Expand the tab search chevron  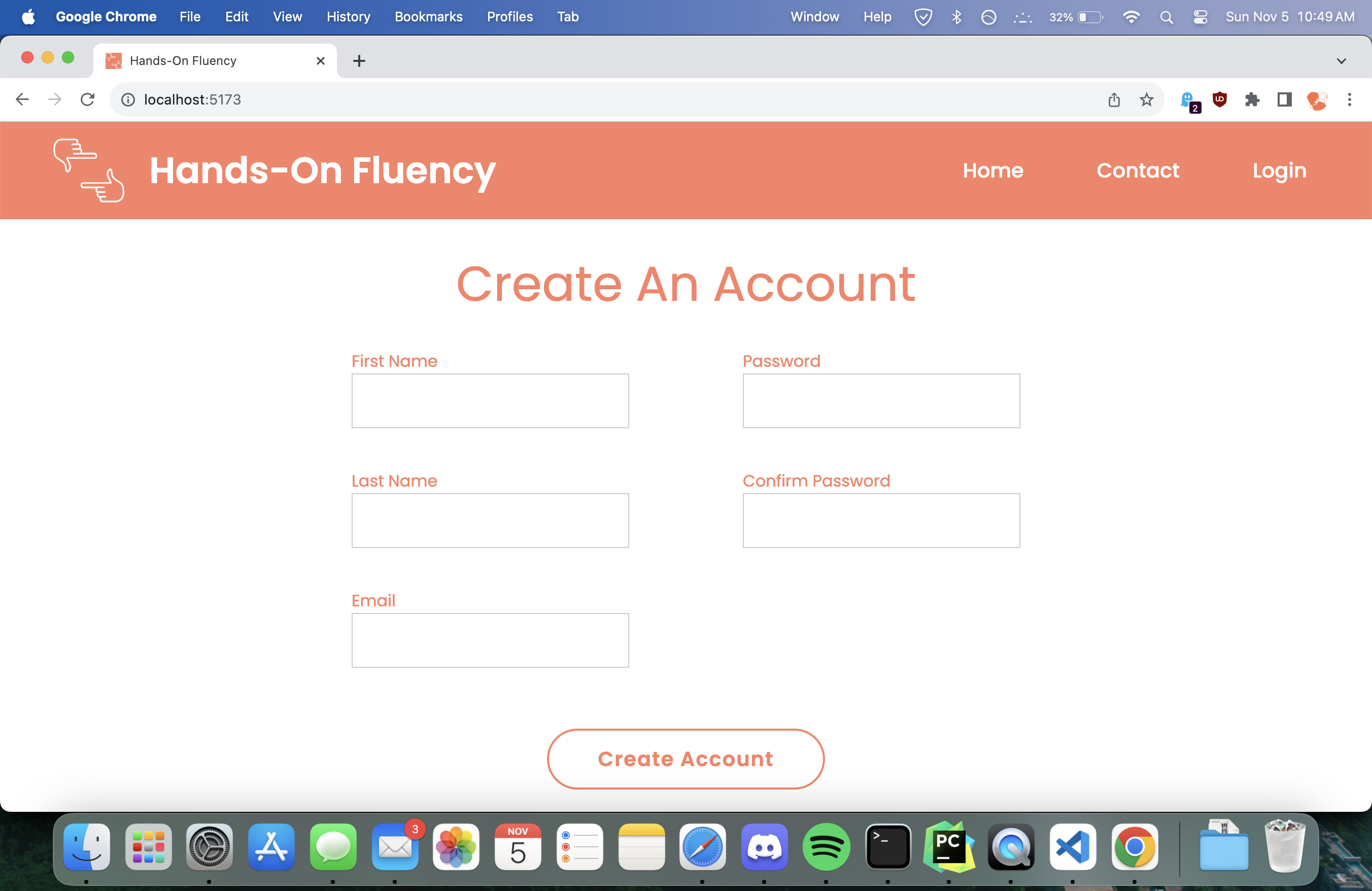pos(1341,60)
